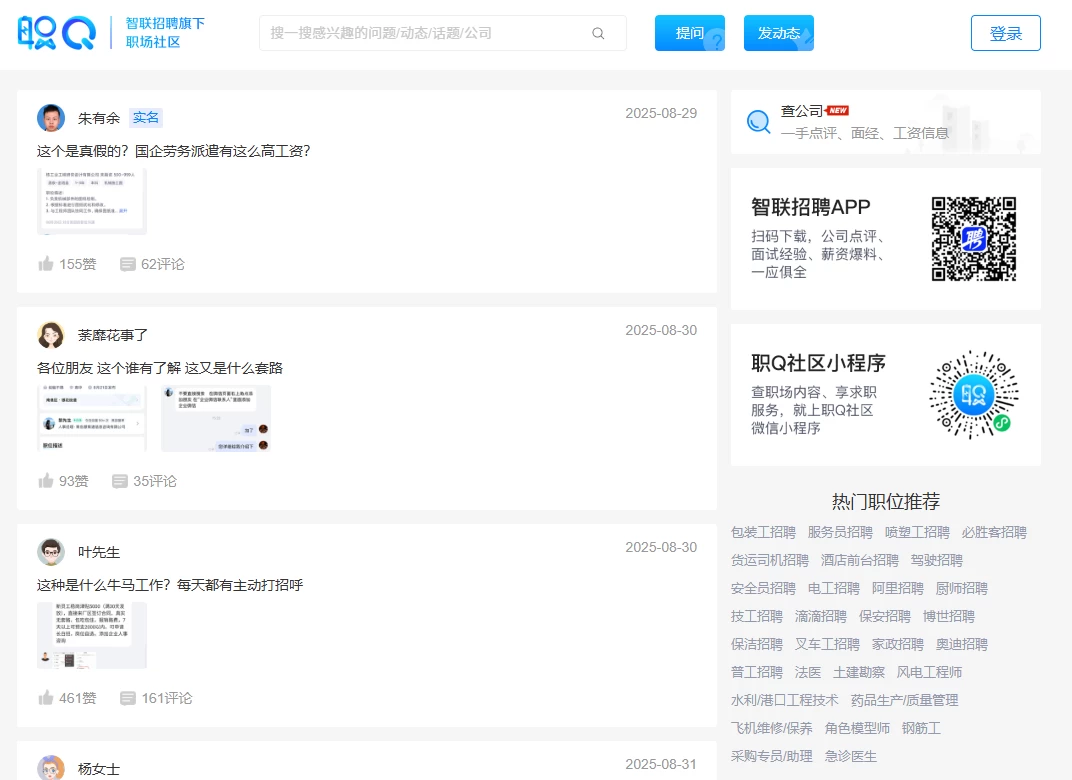
Task: Click the 查公司 magnifier icon
Action: click(x=759, y=122)
